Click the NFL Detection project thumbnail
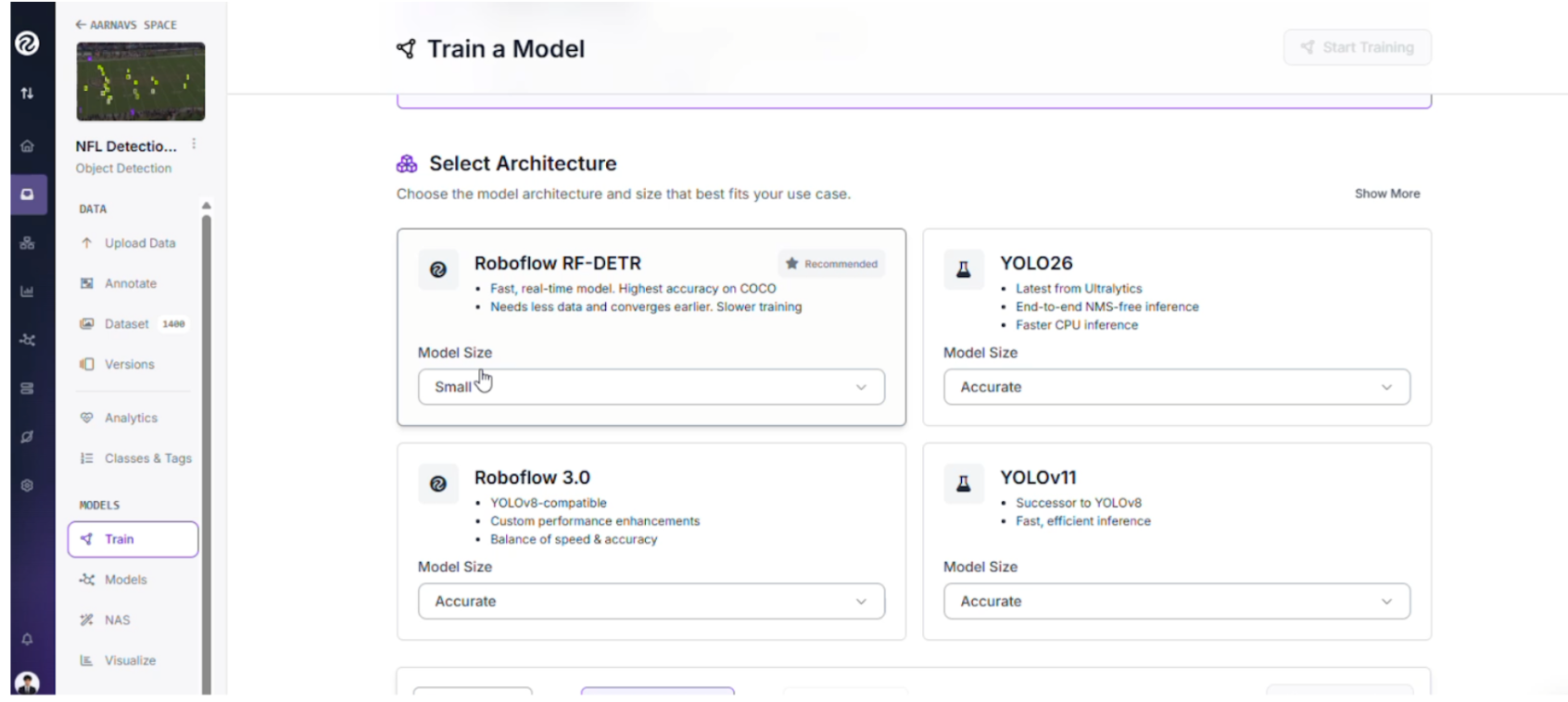 tap(141, 81)
